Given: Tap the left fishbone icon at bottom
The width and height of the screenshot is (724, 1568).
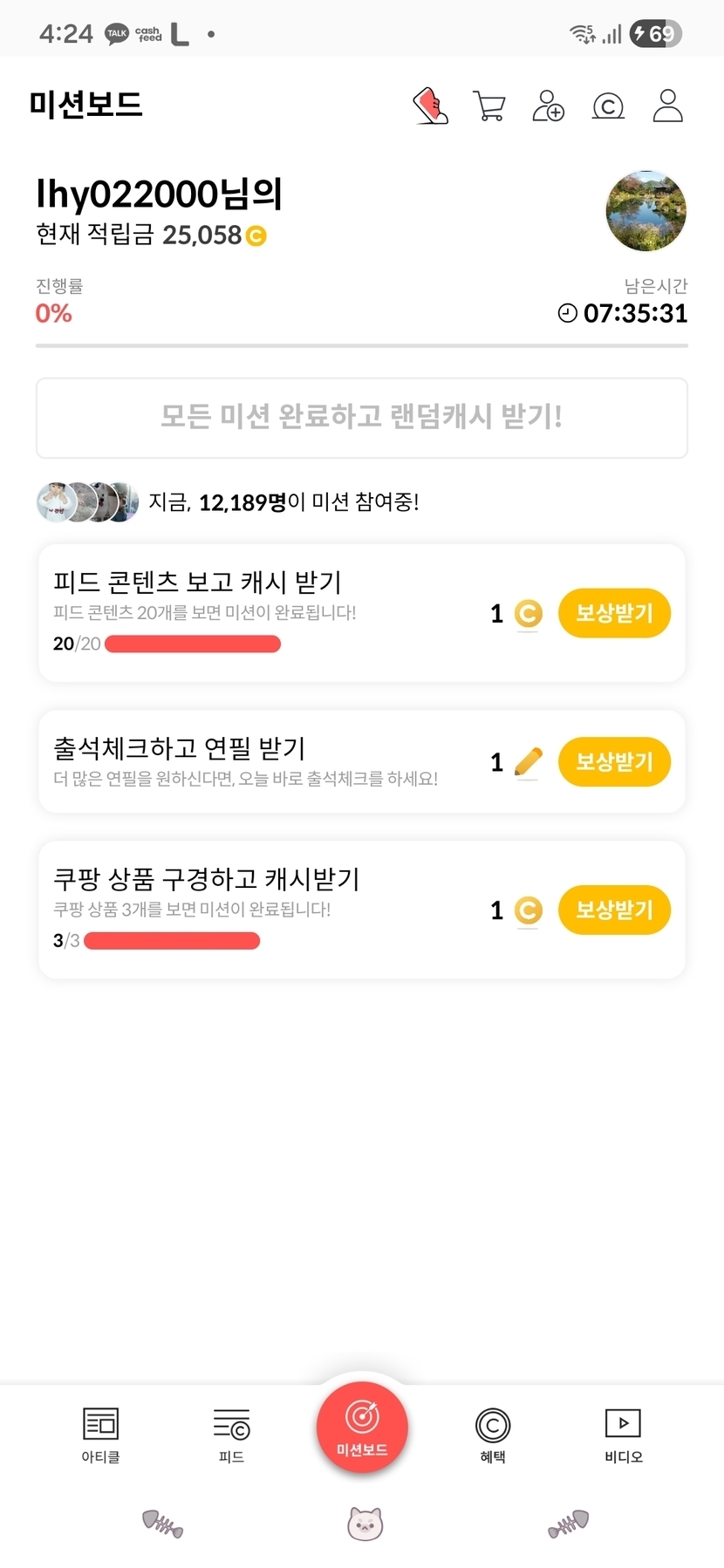Looking at the screenshot, I should [163, 1524].
